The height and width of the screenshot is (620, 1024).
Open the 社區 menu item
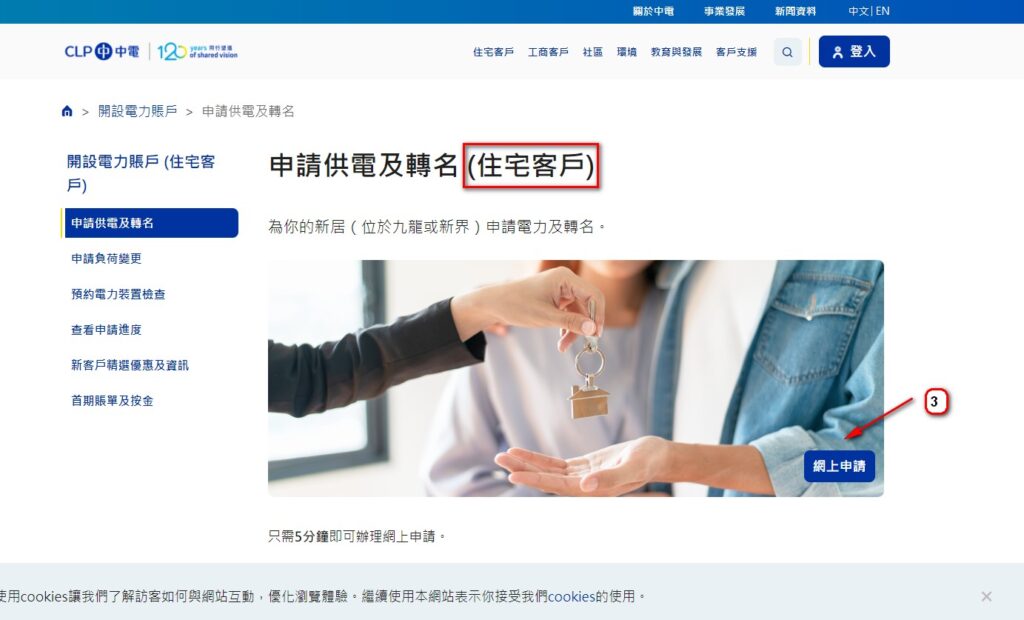[x=592, y=52]
